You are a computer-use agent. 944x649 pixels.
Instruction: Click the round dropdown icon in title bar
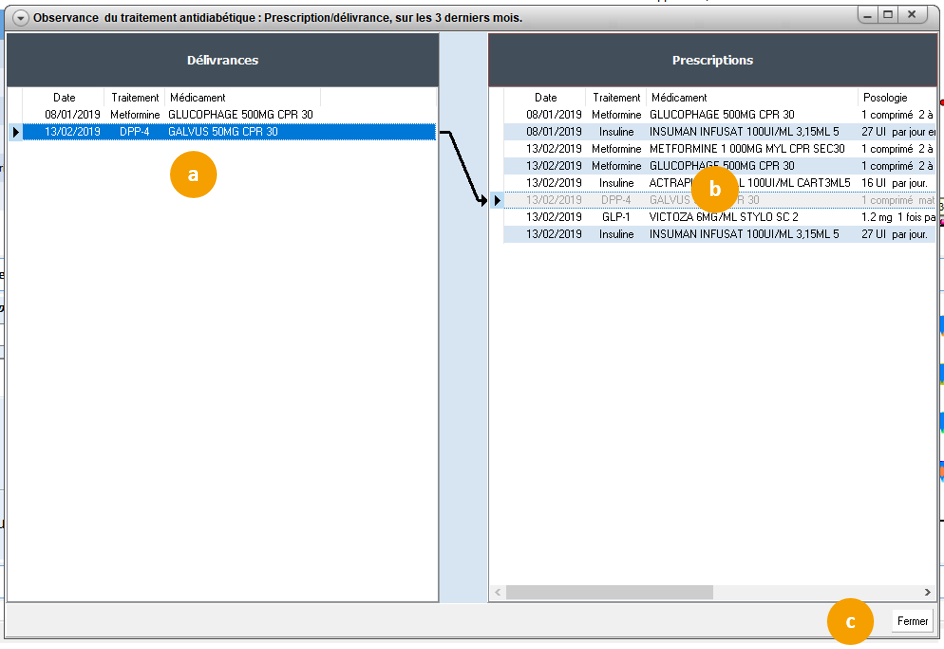pos(19,18)
